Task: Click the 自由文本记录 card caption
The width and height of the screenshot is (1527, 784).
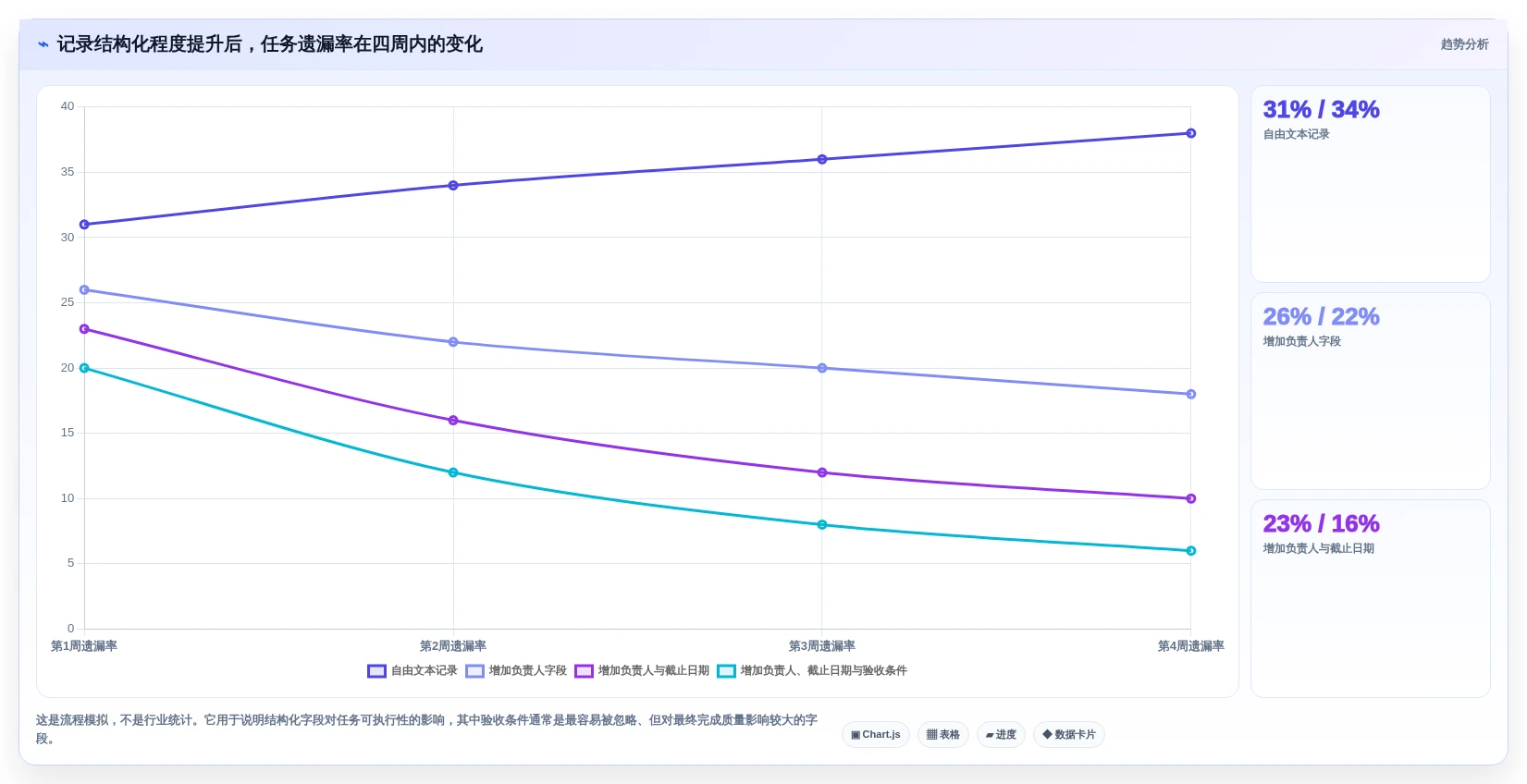Action: click(1297, 135)
